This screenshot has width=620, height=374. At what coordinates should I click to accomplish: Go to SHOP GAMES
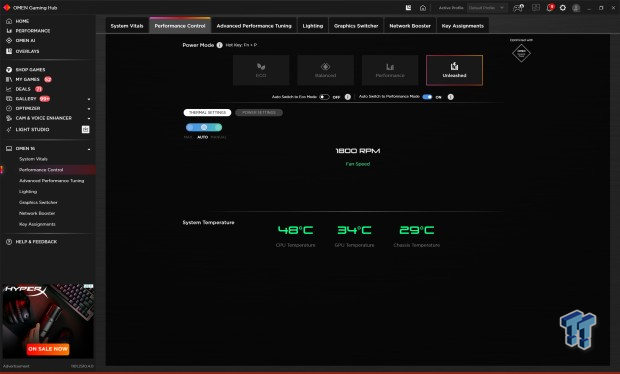tap(30, 70)
